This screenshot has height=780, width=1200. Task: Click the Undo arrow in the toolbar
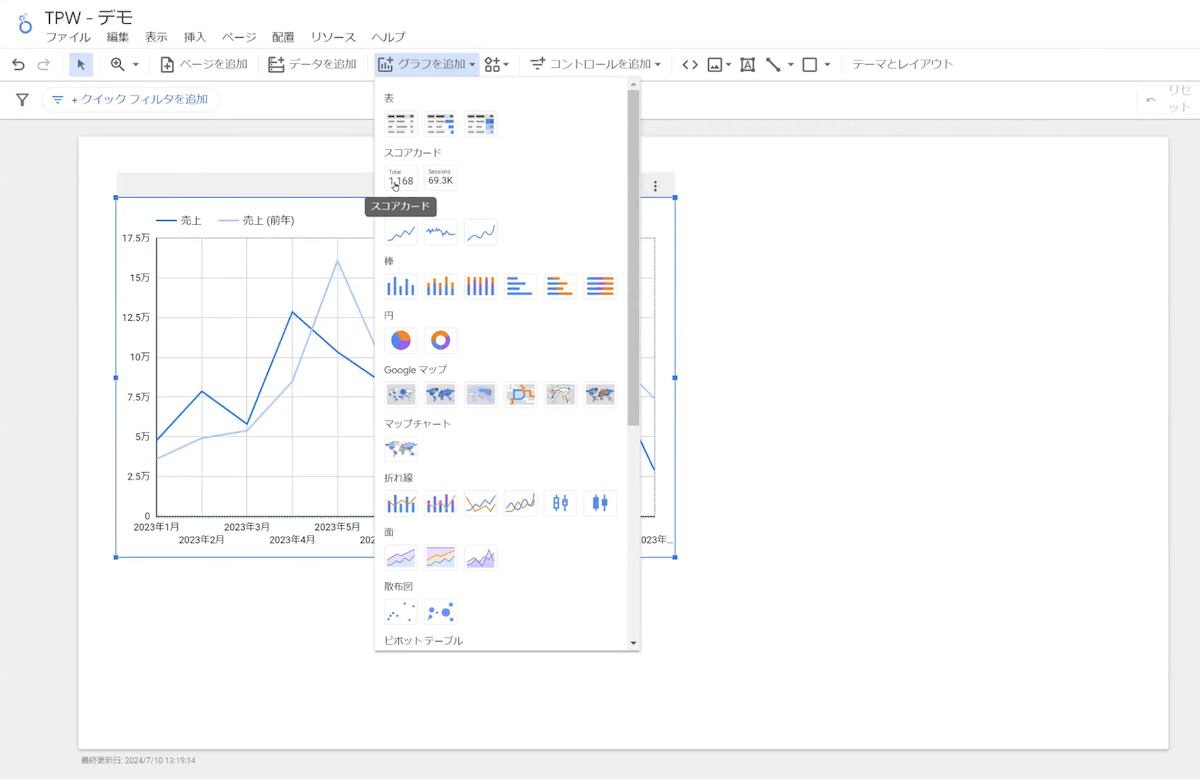[x=18, y=65]
